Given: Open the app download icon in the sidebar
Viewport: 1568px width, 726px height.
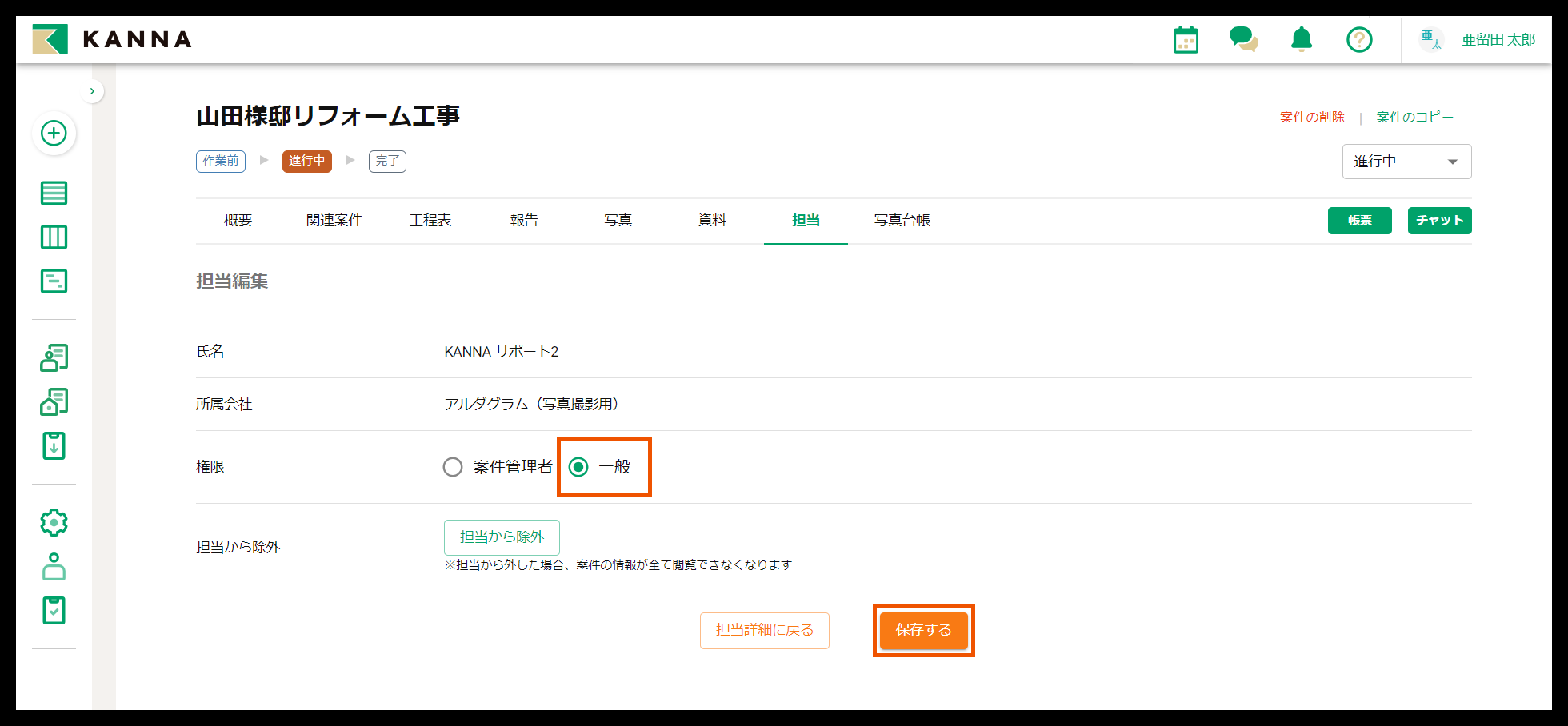Looking at the screenshot, I should tap(54, 445).
